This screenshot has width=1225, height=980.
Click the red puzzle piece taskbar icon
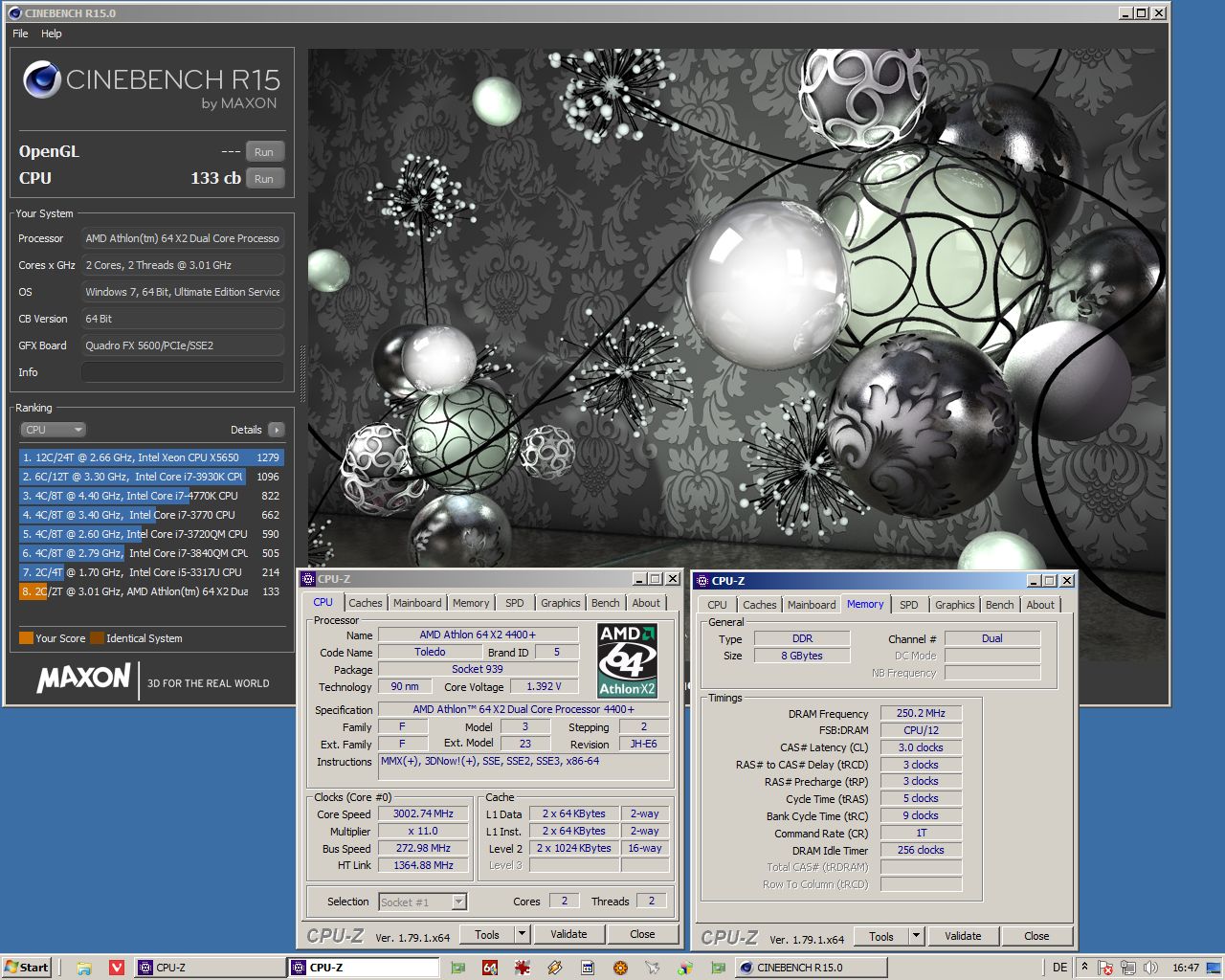(x=523, y=968)
